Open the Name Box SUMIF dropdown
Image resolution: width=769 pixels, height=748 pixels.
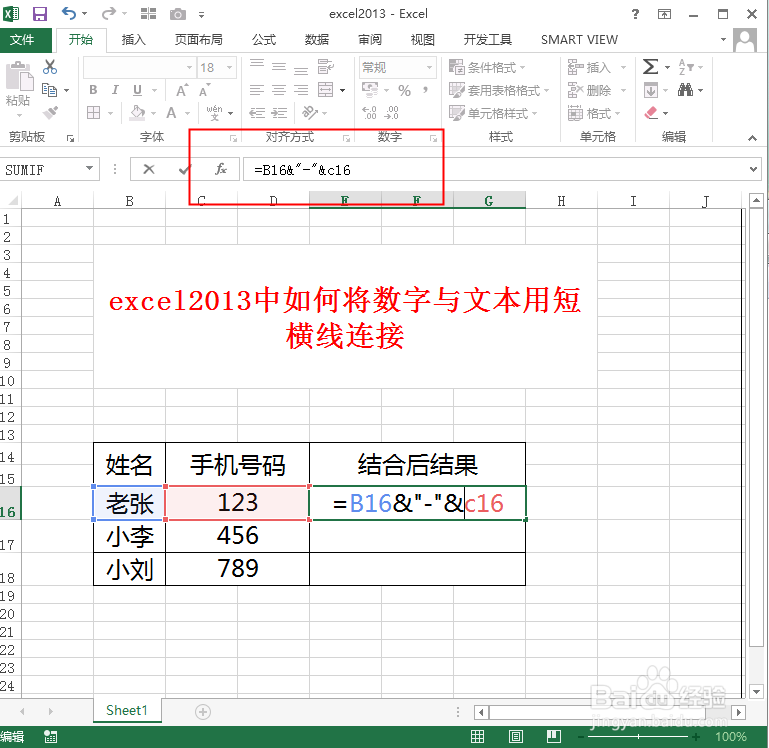click(x=89, y=169)
